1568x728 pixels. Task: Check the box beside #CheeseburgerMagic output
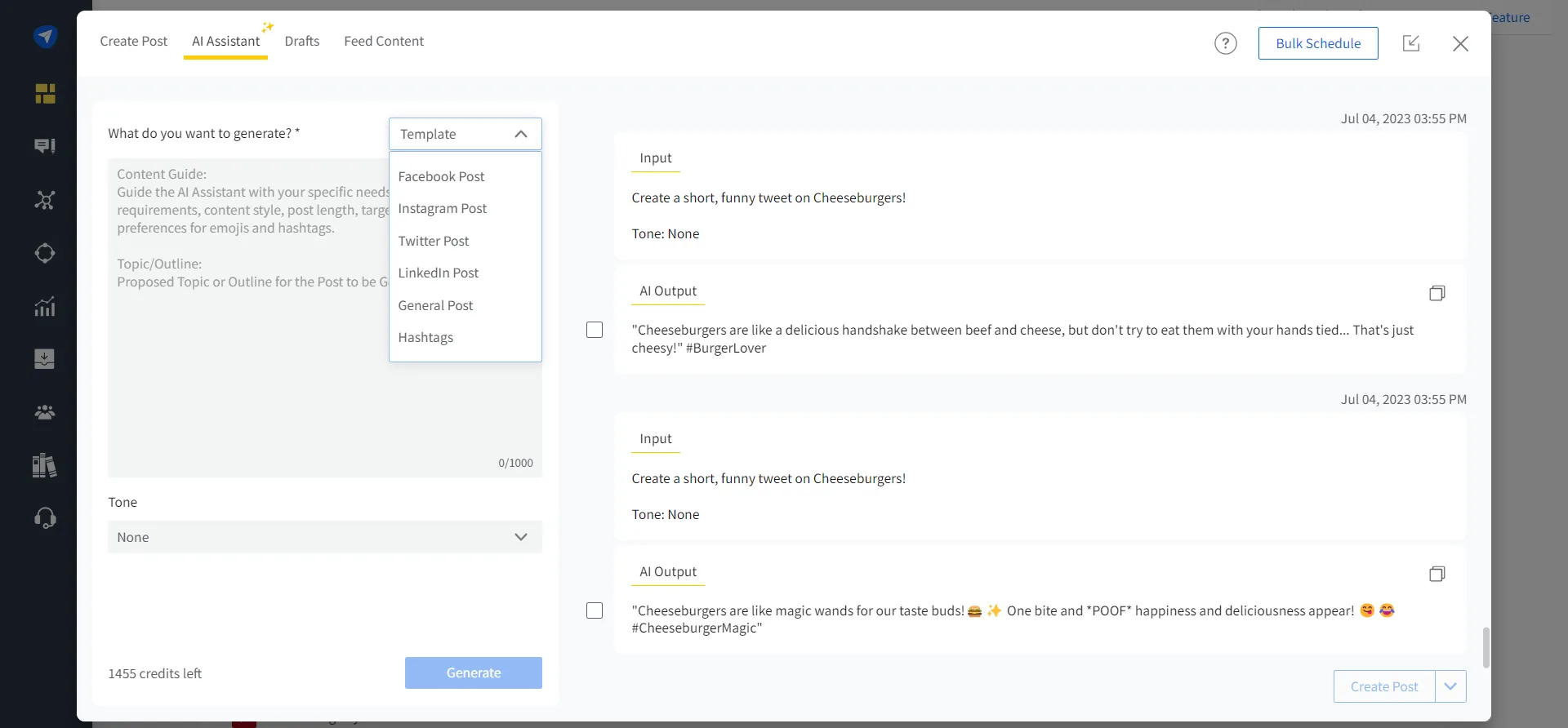pos(595,610)
